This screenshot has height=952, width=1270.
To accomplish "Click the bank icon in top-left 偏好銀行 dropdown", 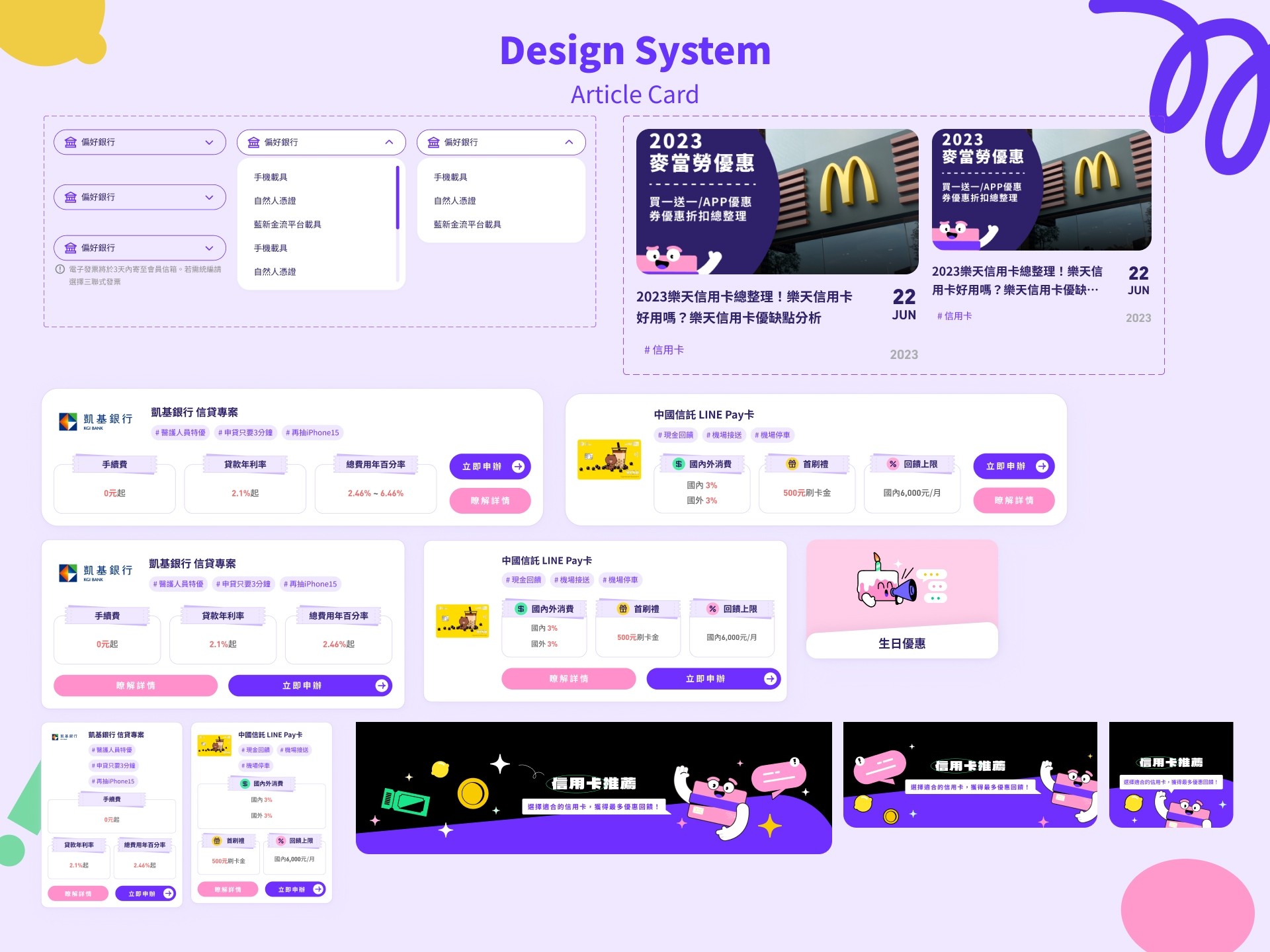I will (x=71, y=142).
